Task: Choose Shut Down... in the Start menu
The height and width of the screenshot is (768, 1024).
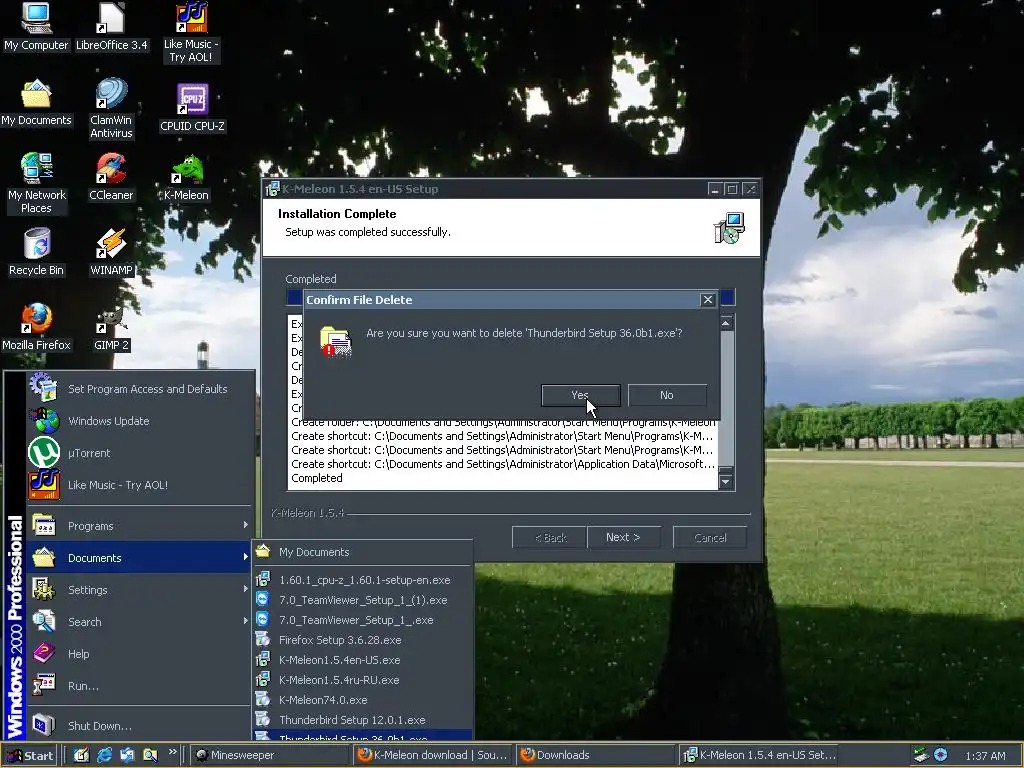Action: (139, 726)
